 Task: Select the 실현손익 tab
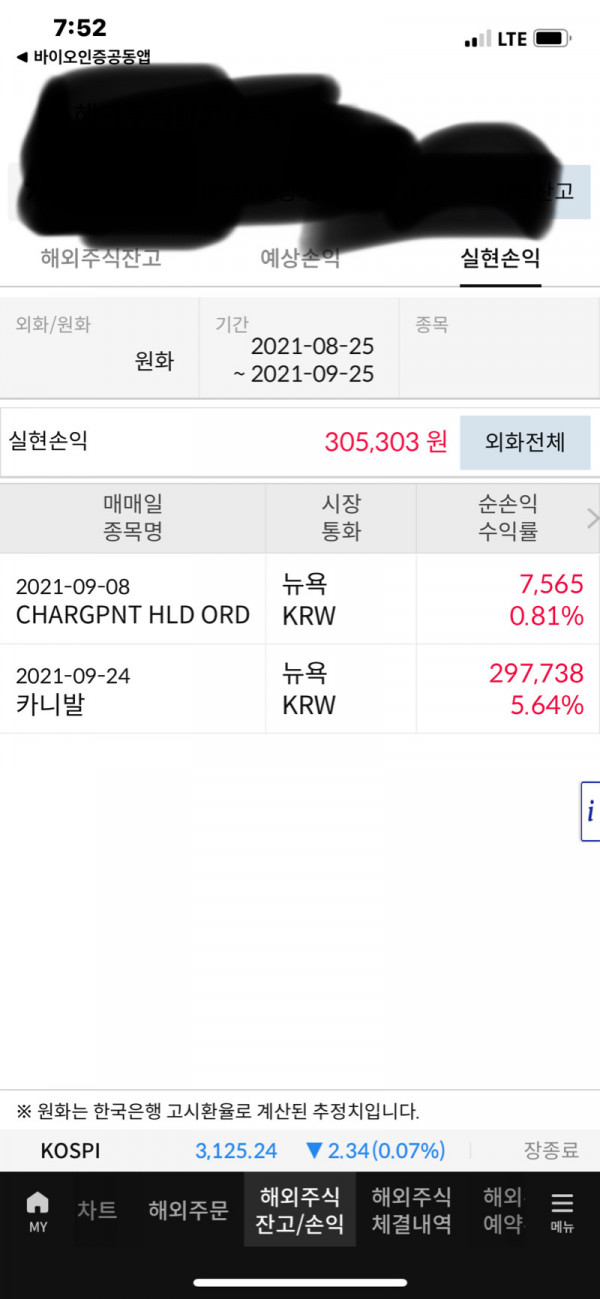coord(500,258)
